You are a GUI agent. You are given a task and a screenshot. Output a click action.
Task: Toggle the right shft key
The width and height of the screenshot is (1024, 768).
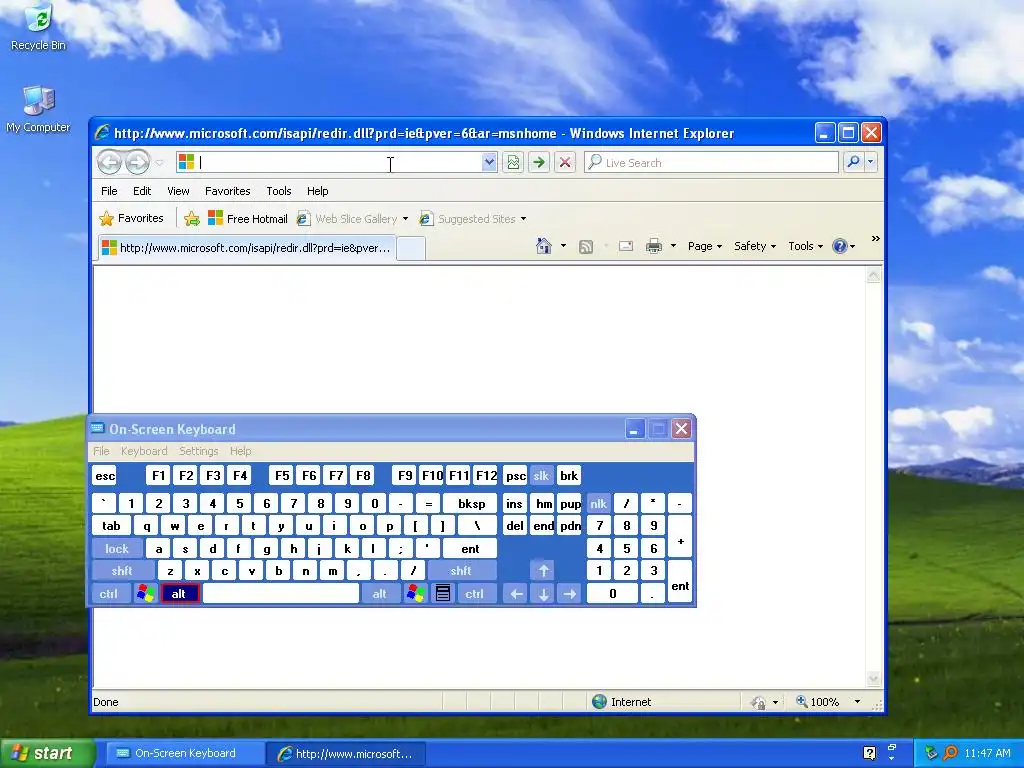coord(461,571)
